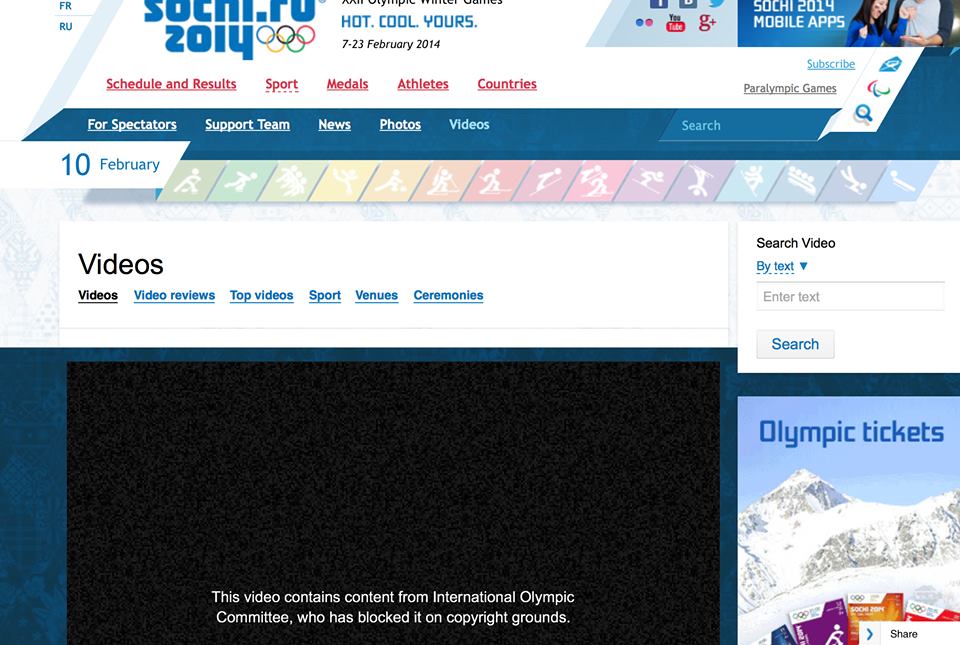Switch site language to RU
The image size is (960, 645).
[x=66, y=26]
